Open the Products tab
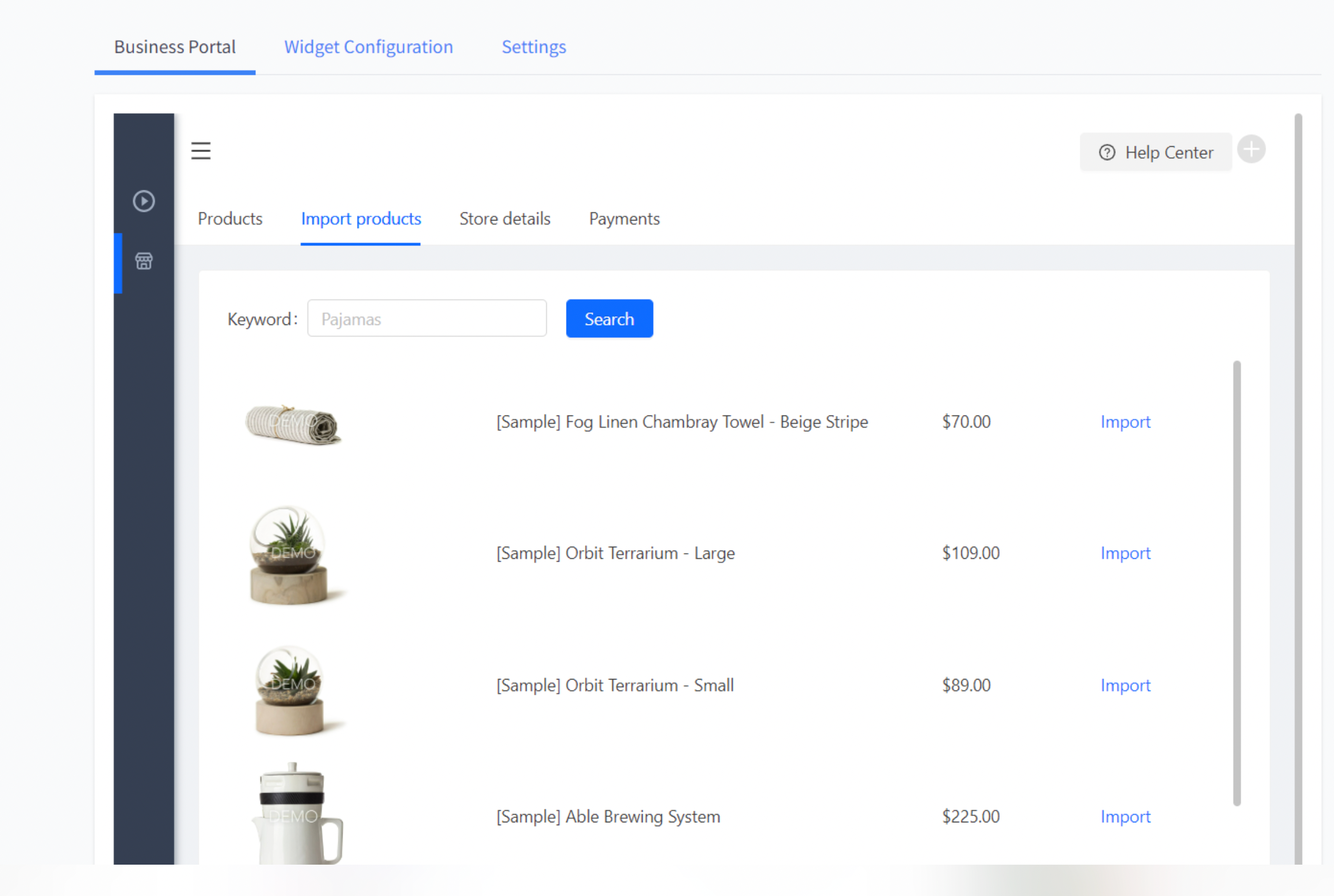Screen dimensions: 1334x896 point(230,219)
